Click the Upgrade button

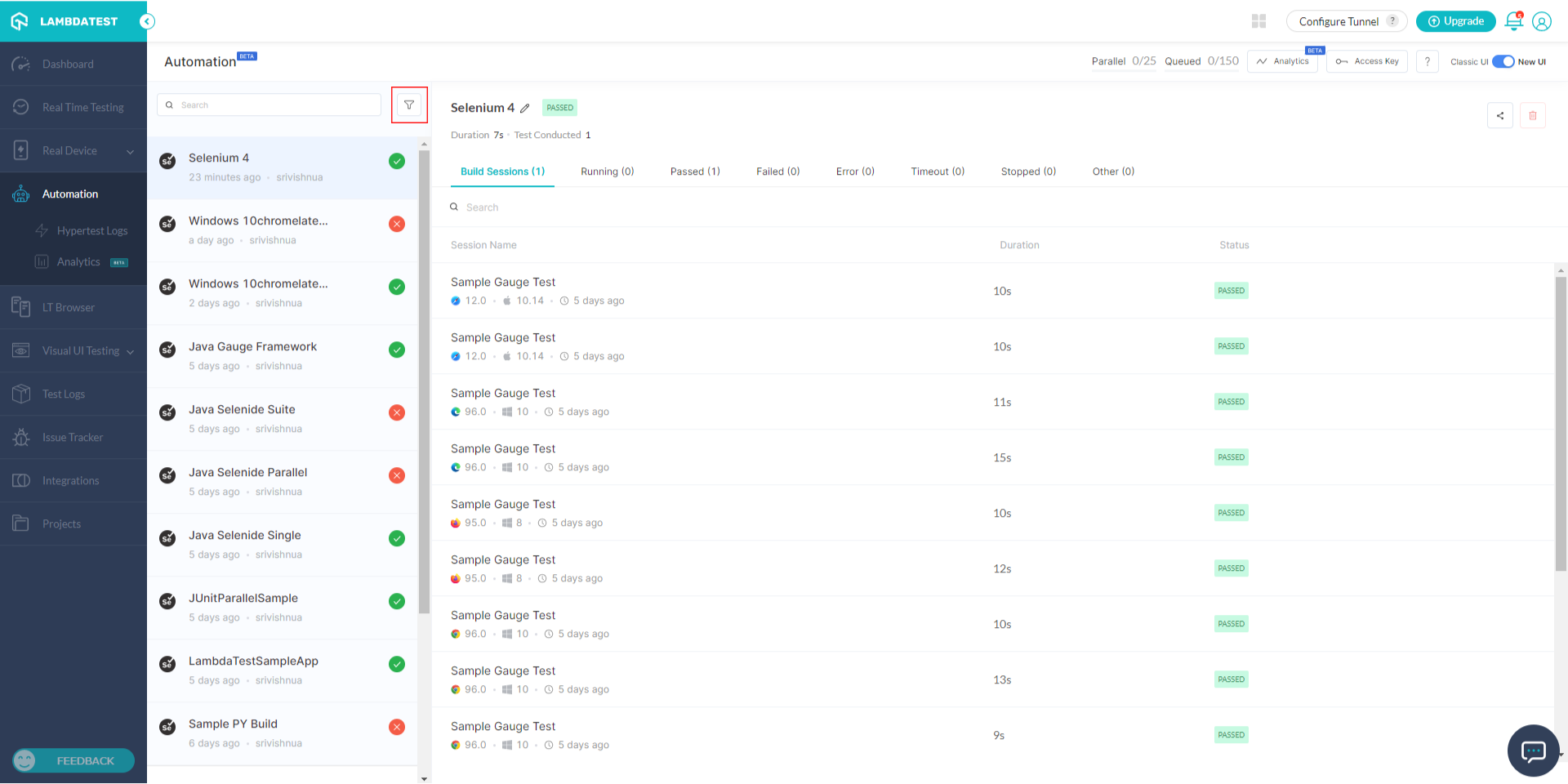pyautogui.click(x=1455, y=21)
